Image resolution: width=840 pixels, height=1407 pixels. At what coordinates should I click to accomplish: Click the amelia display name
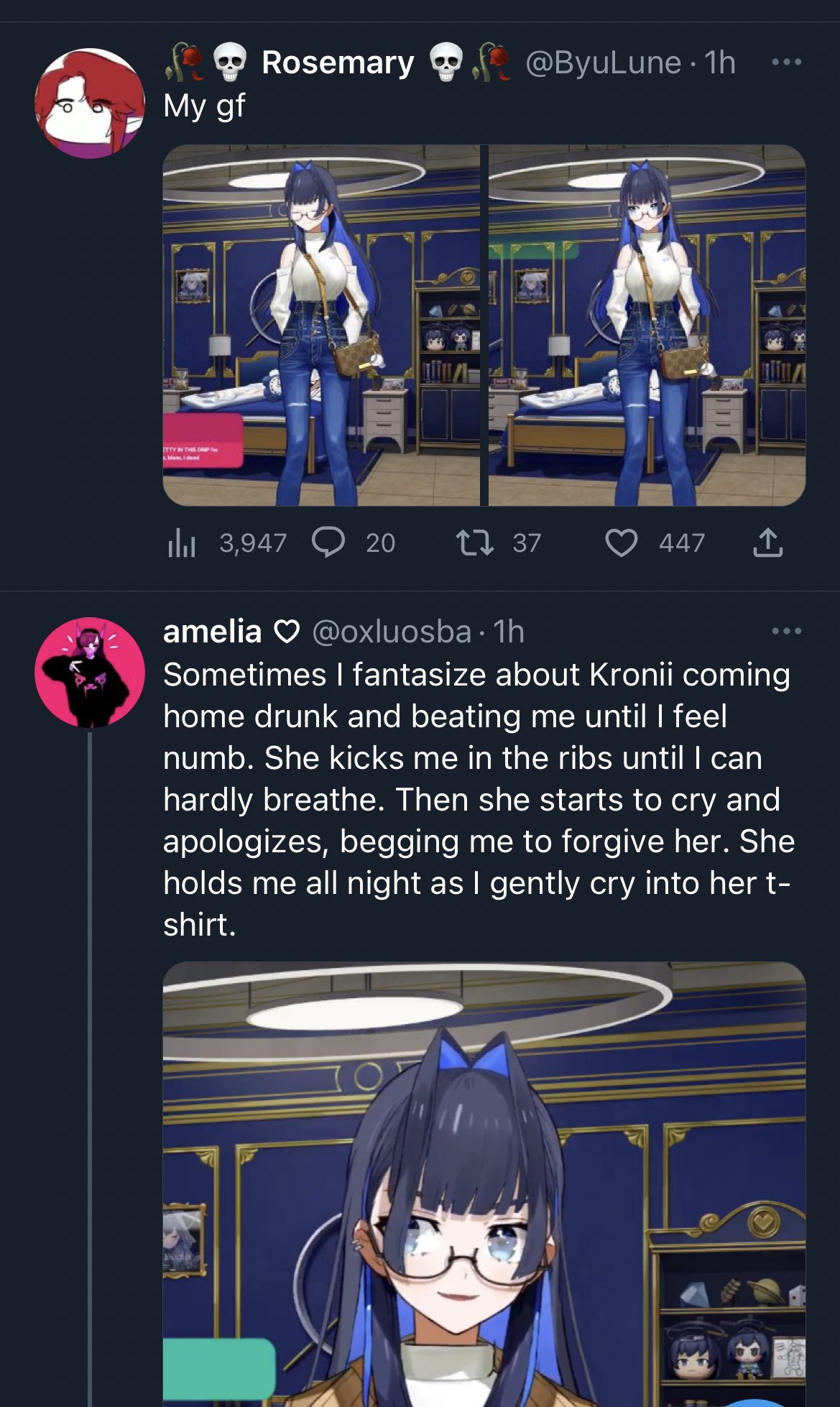212,632
